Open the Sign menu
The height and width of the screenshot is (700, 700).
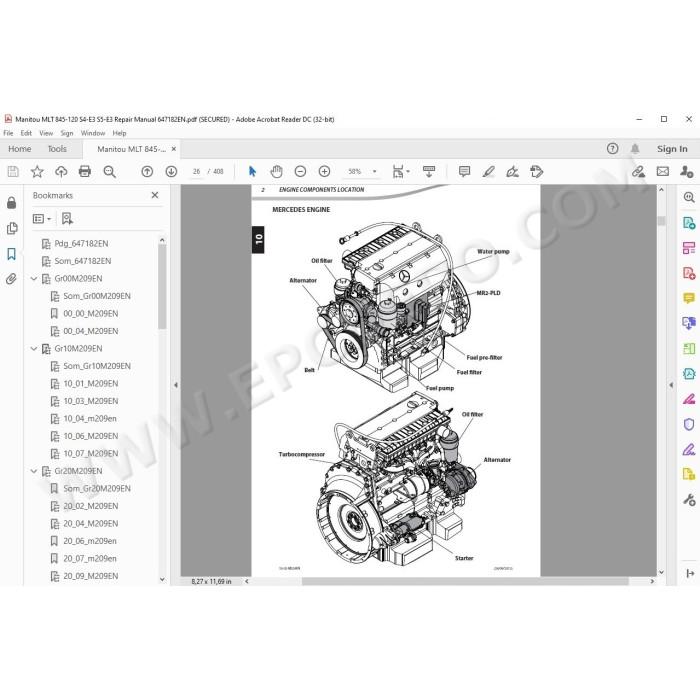(x=67, y=133)
